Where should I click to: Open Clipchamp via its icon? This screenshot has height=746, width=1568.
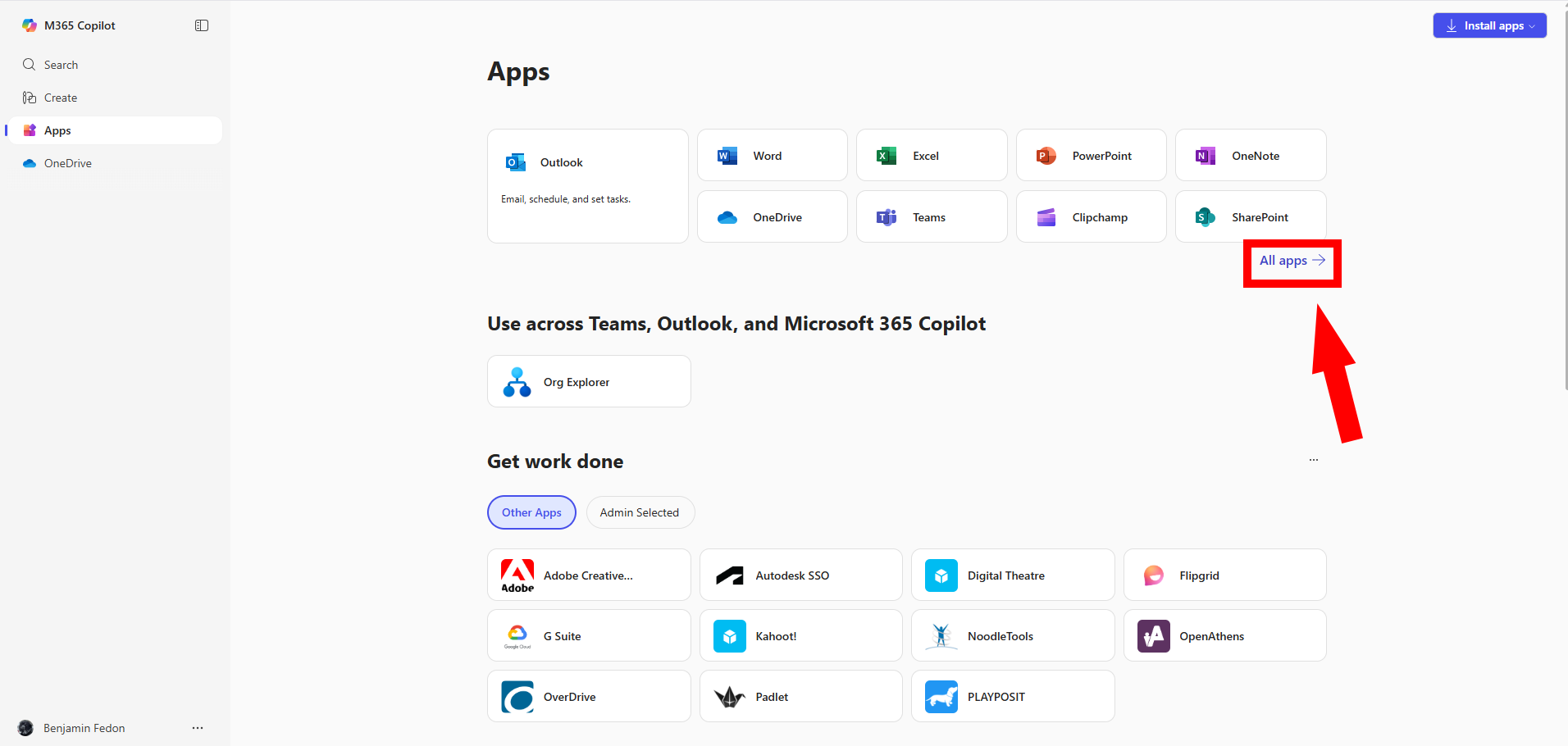coord(1046,217)
